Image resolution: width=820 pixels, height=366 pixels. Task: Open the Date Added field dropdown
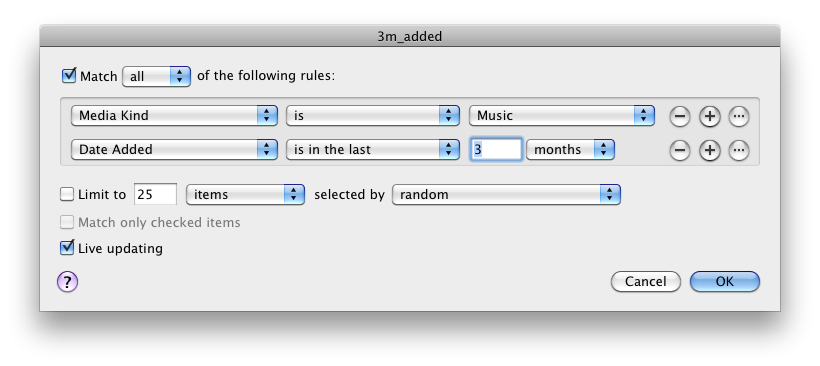[x=174, y=150]
